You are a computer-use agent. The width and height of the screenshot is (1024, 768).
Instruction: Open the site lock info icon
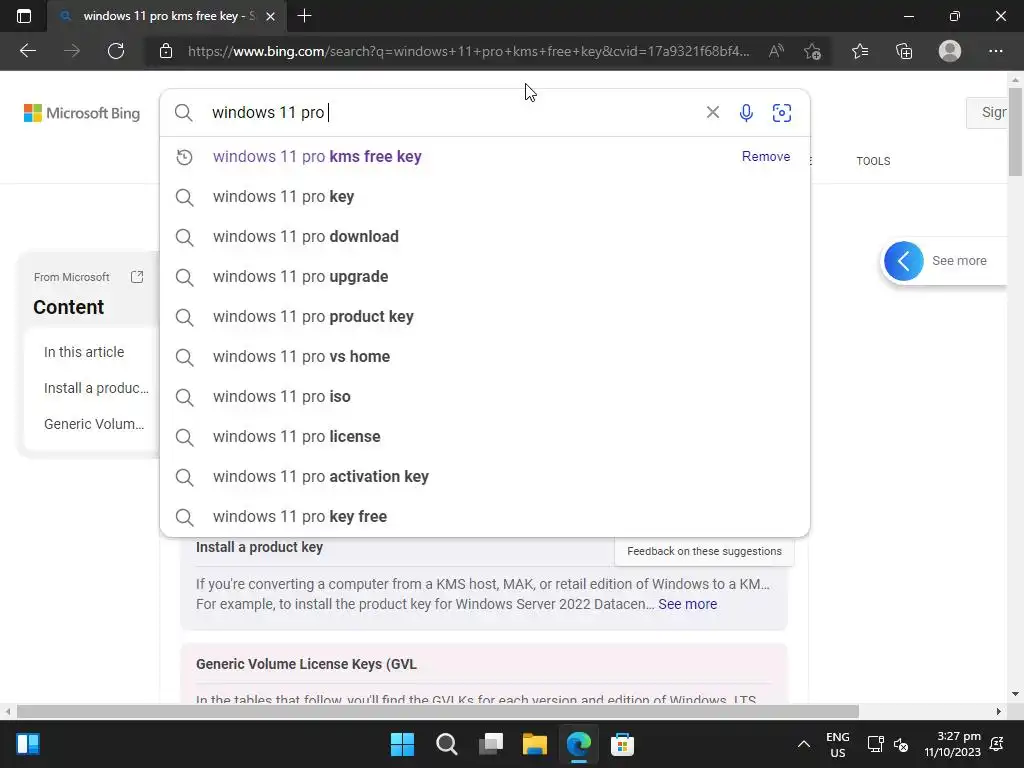click(166, 51)
